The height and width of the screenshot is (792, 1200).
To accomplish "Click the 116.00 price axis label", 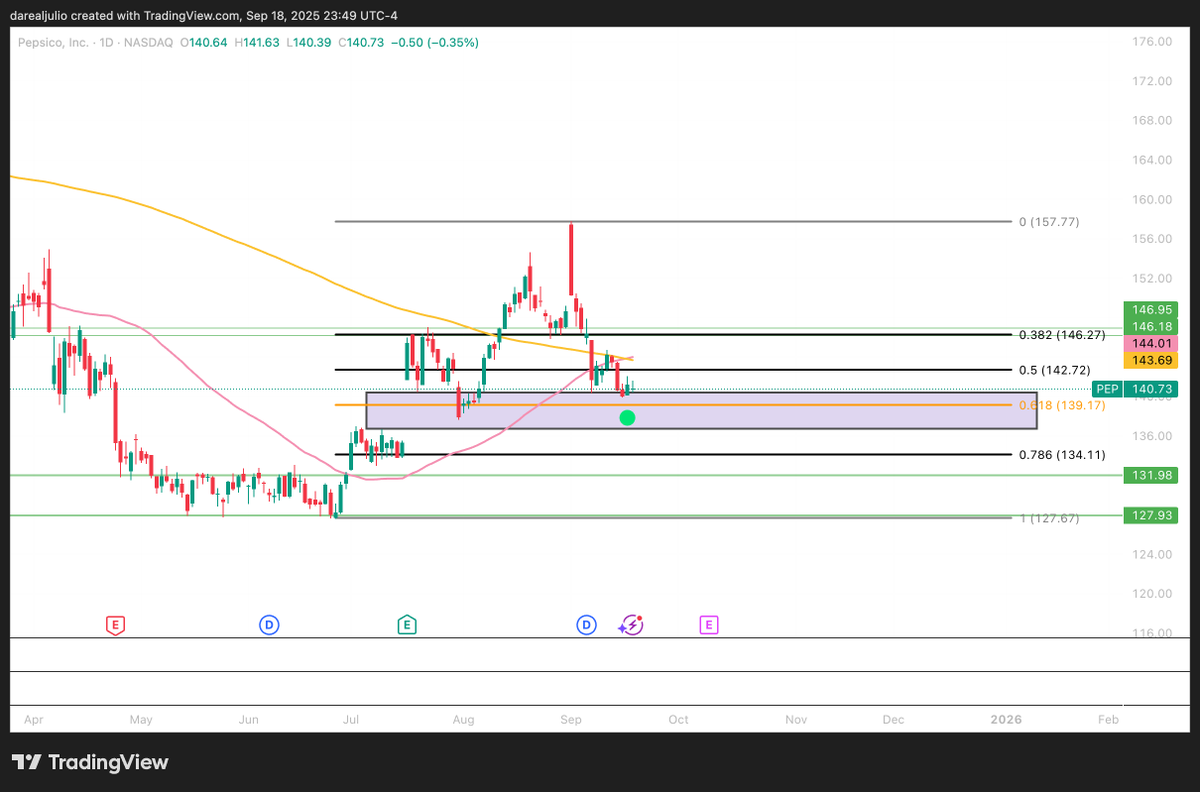I will 1151,633.
